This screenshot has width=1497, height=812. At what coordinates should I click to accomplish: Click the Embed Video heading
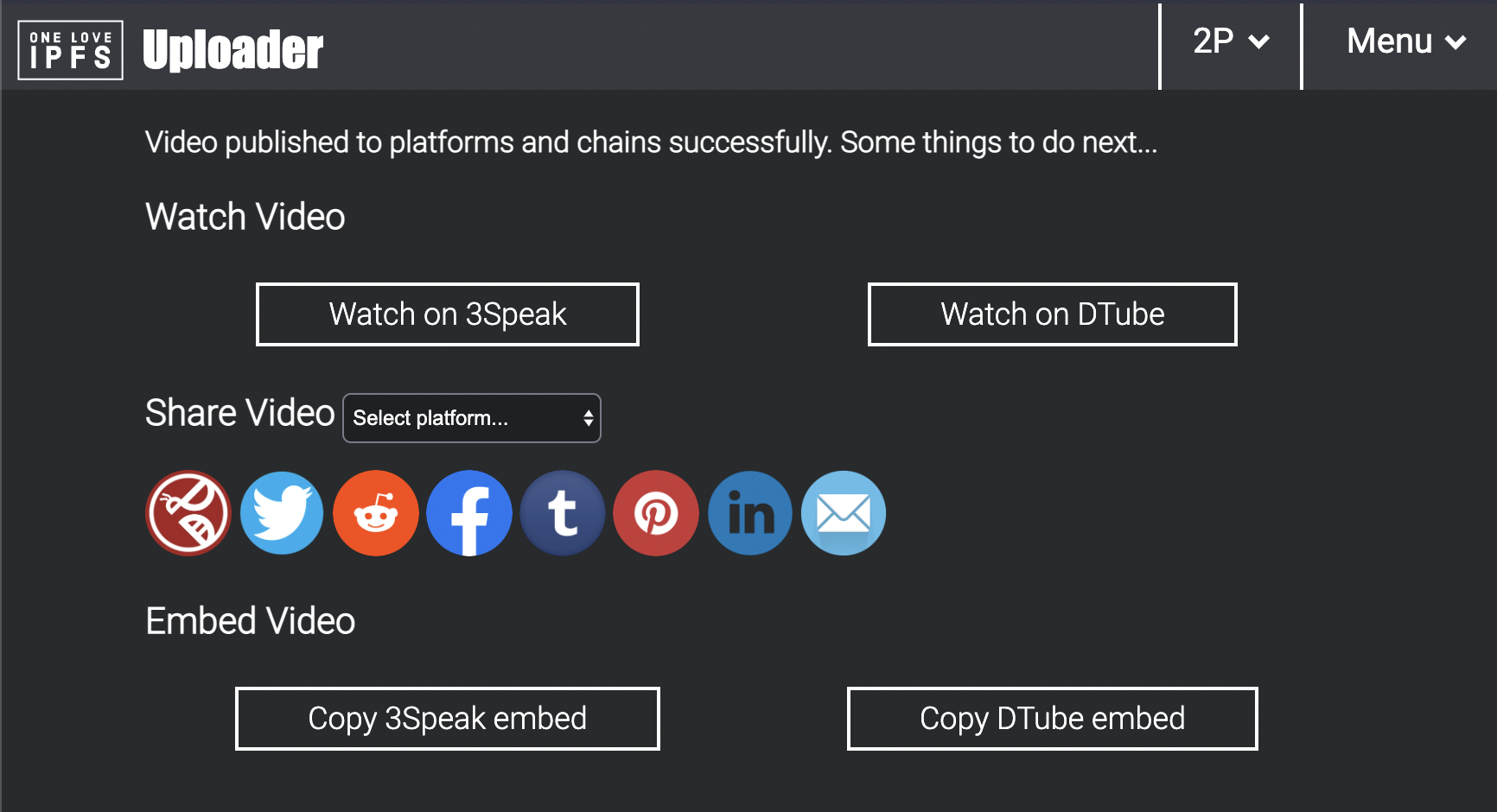tap(251, 621)
